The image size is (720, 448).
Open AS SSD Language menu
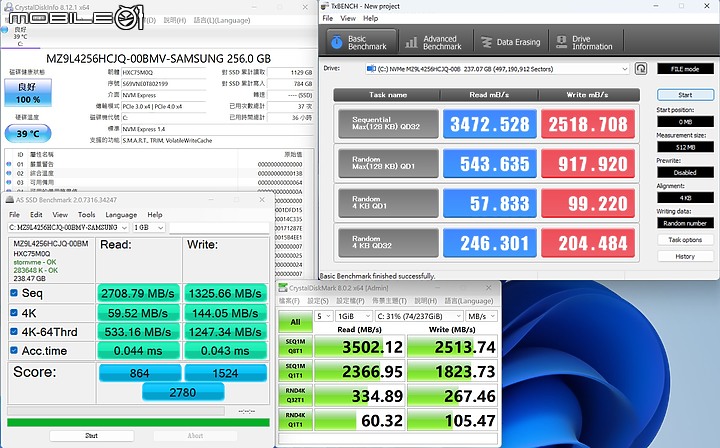point(121,214)
